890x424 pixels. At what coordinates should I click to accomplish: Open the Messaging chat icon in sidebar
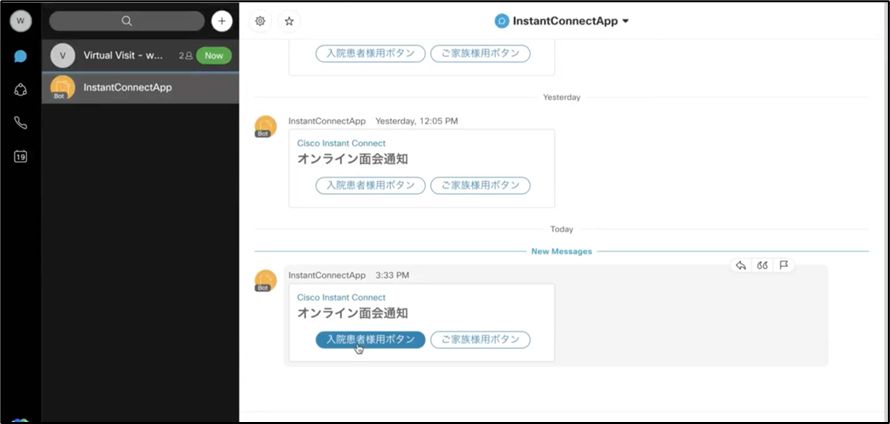pyautogui.click(x=20, y=56)
